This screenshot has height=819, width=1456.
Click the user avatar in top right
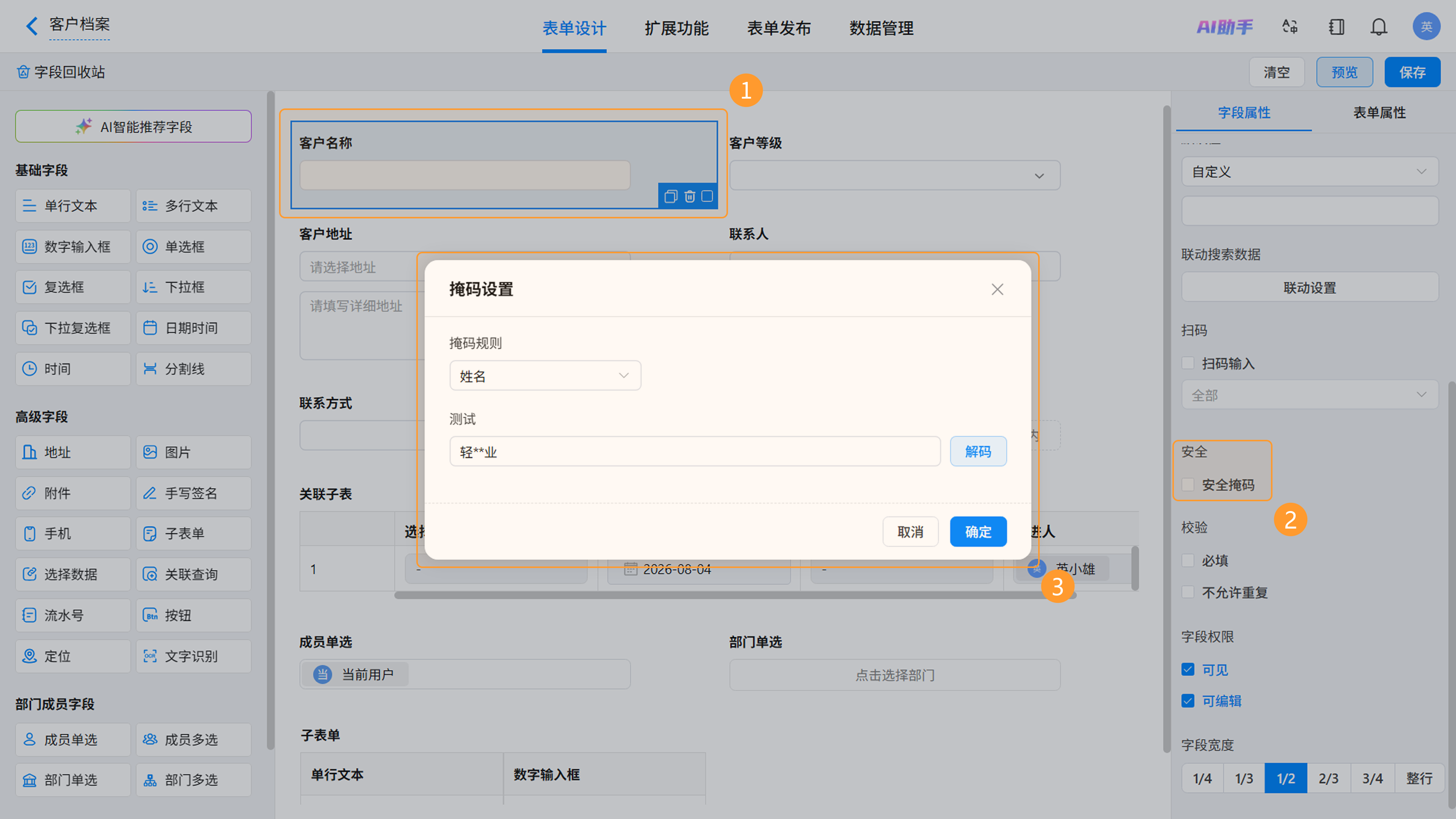point(1426,27)
